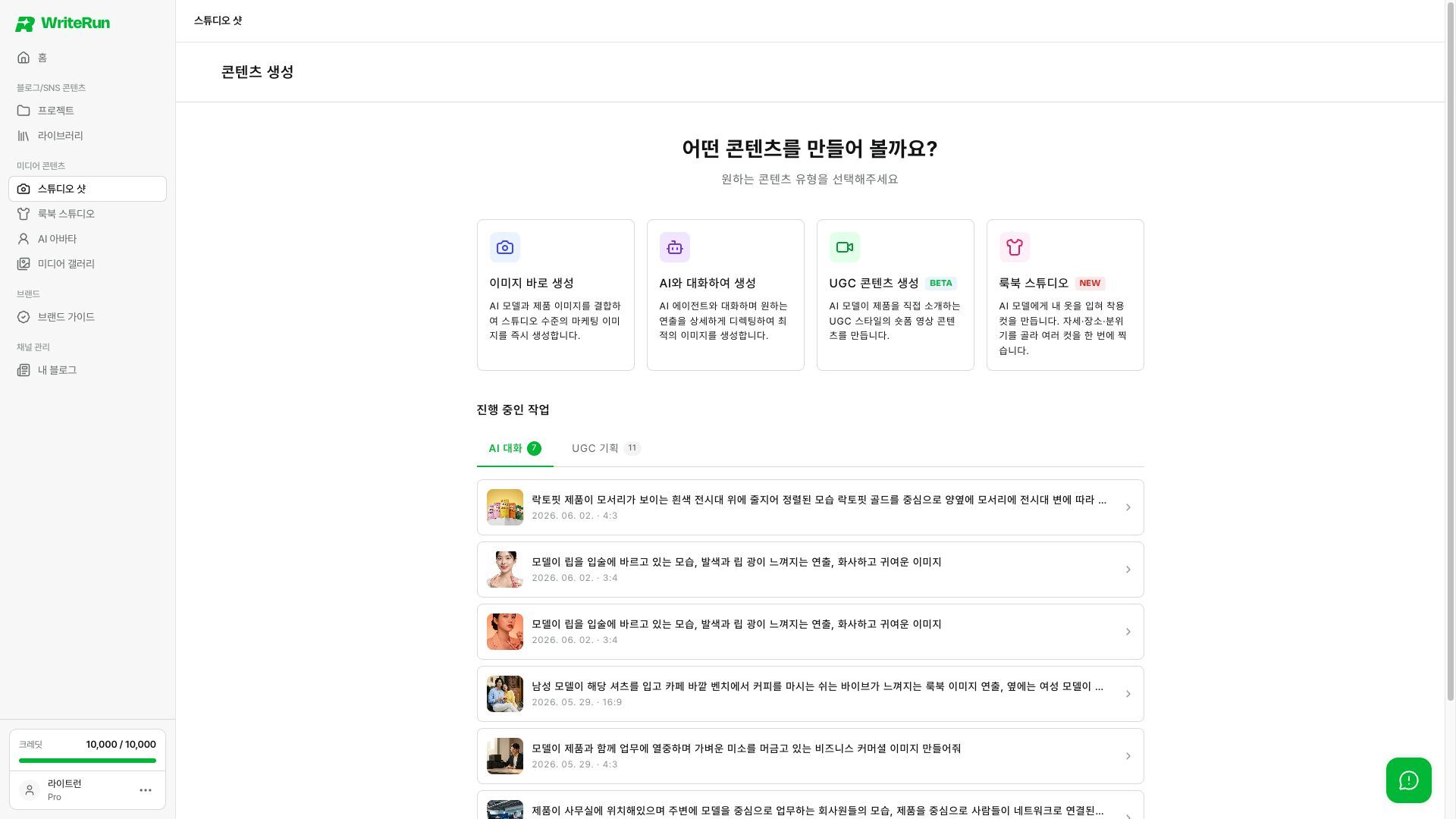Select 이미지 바로 생성 card title
Image resolution: width=1456 pixels, height=819 pixels.
pyautogui.click(x=532, y=283)
